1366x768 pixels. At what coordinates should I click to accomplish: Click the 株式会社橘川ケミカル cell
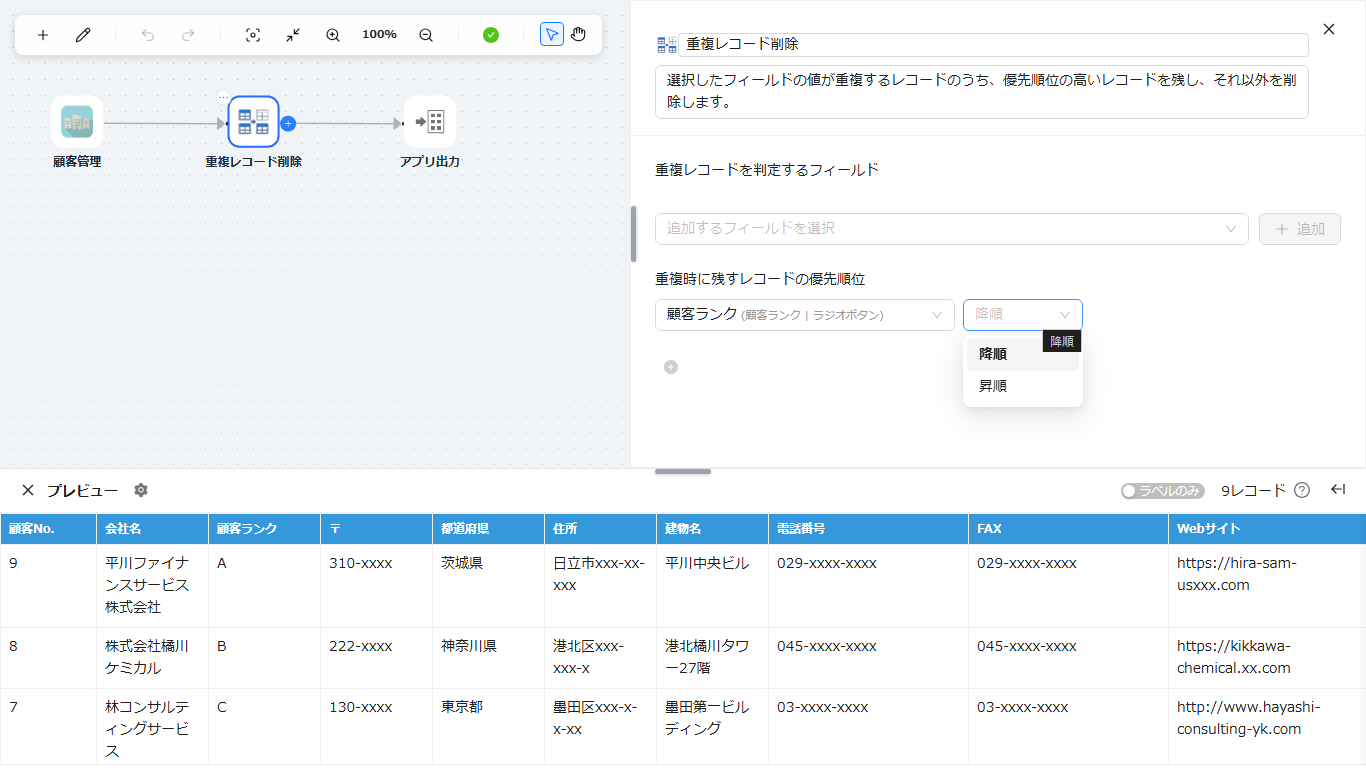coord(152,657)
